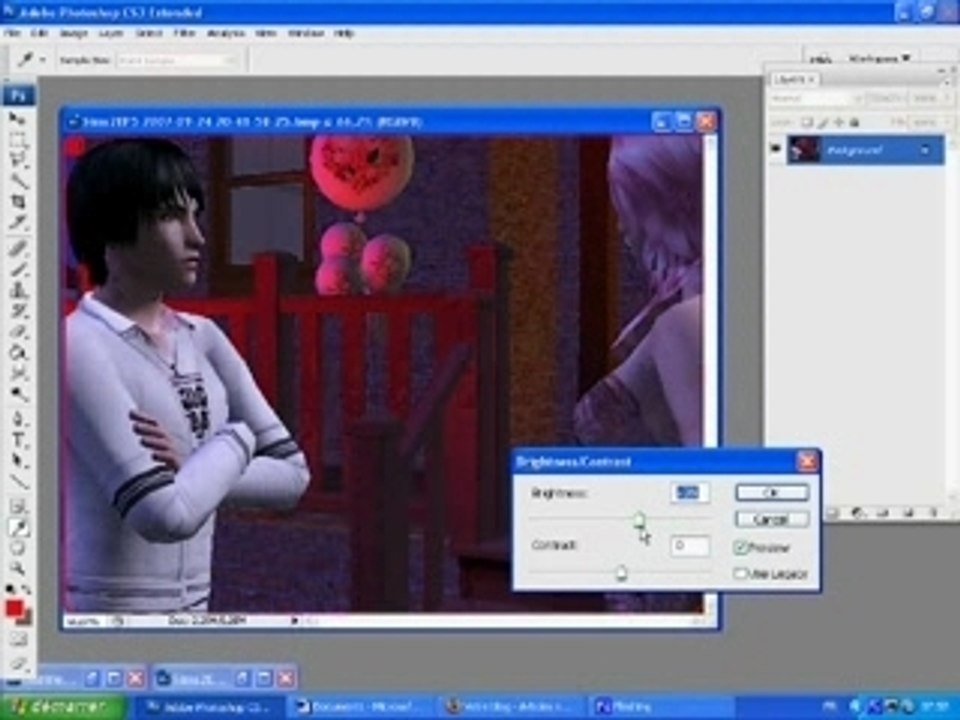Select the Eraser tool
960x720 pixels.
pos(18,332)
